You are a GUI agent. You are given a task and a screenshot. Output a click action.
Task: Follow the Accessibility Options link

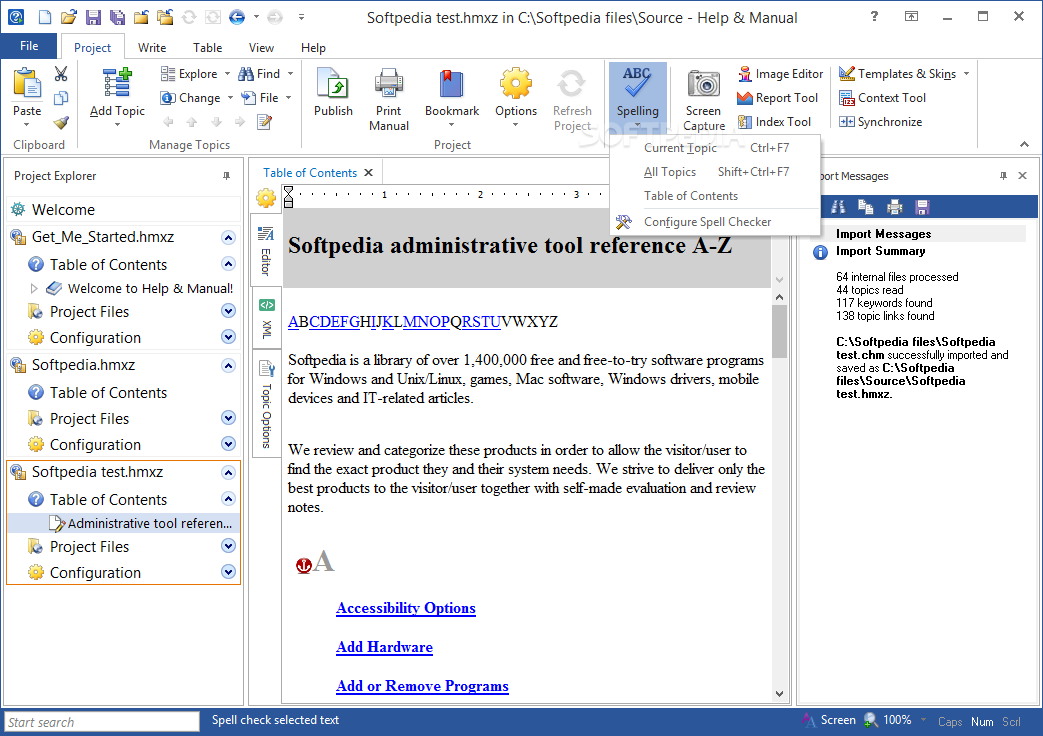406,608
